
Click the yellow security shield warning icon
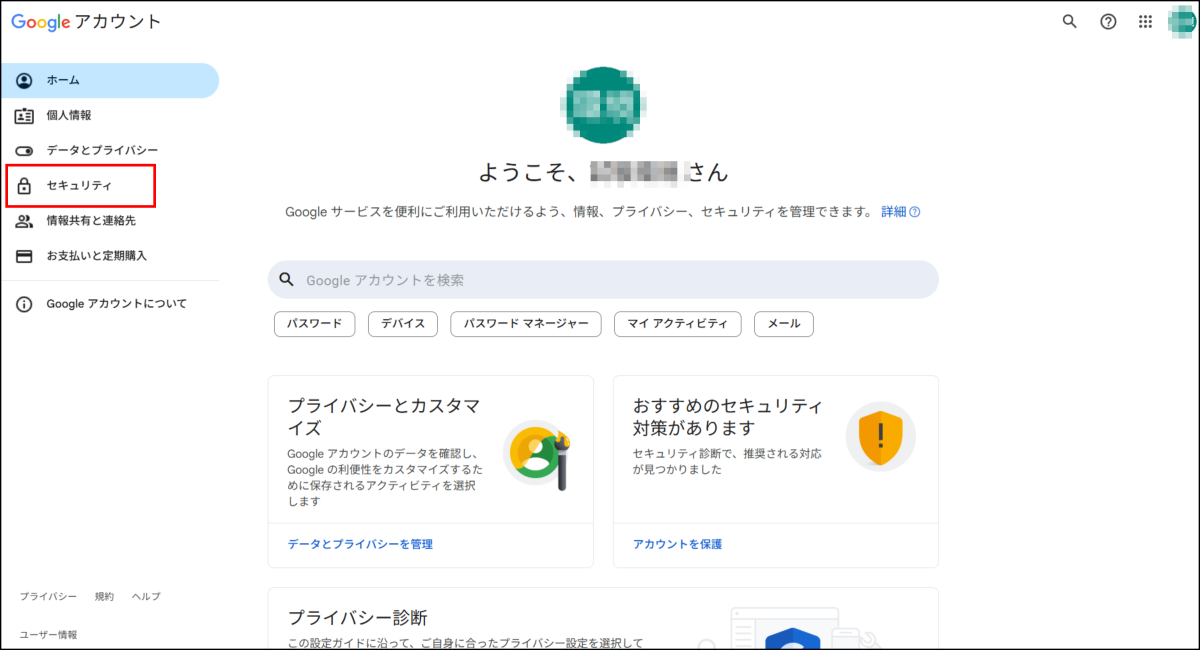880,436
